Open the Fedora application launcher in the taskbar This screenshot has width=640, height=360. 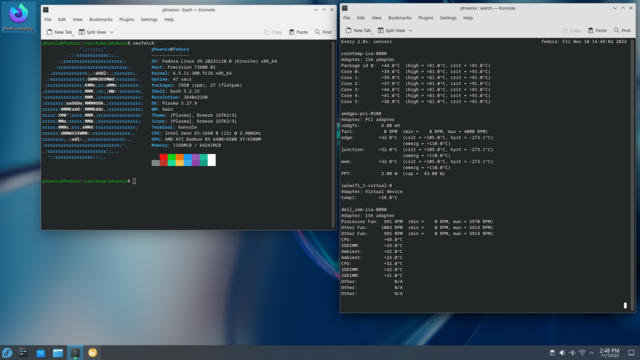[x=7, y=353]
